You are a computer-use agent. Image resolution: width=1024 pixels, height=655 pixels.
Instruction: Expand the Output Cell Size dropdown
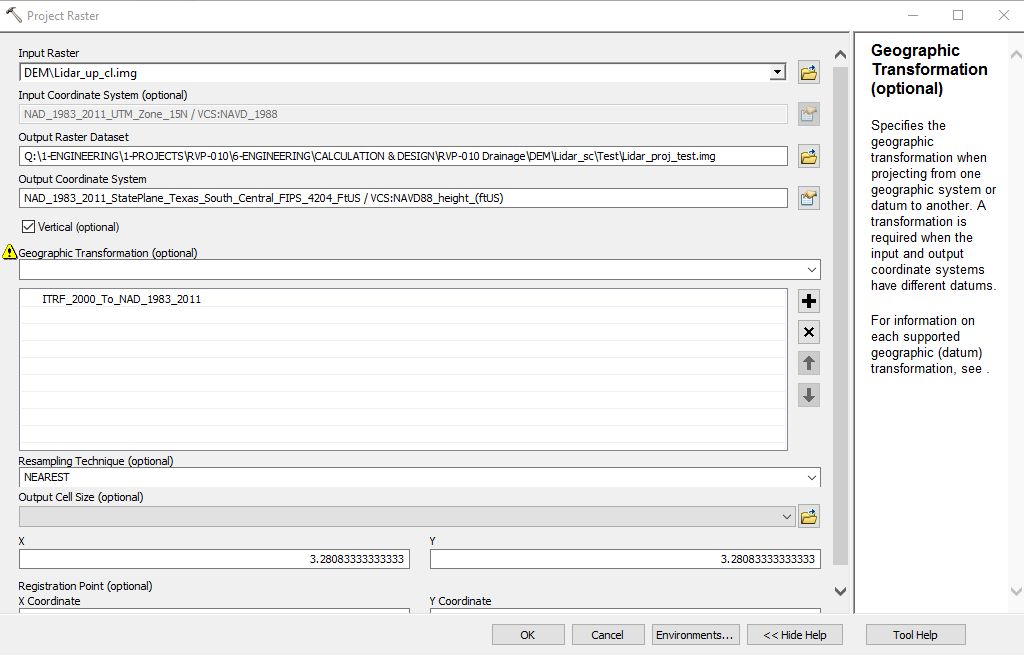[x=786, y=517]
